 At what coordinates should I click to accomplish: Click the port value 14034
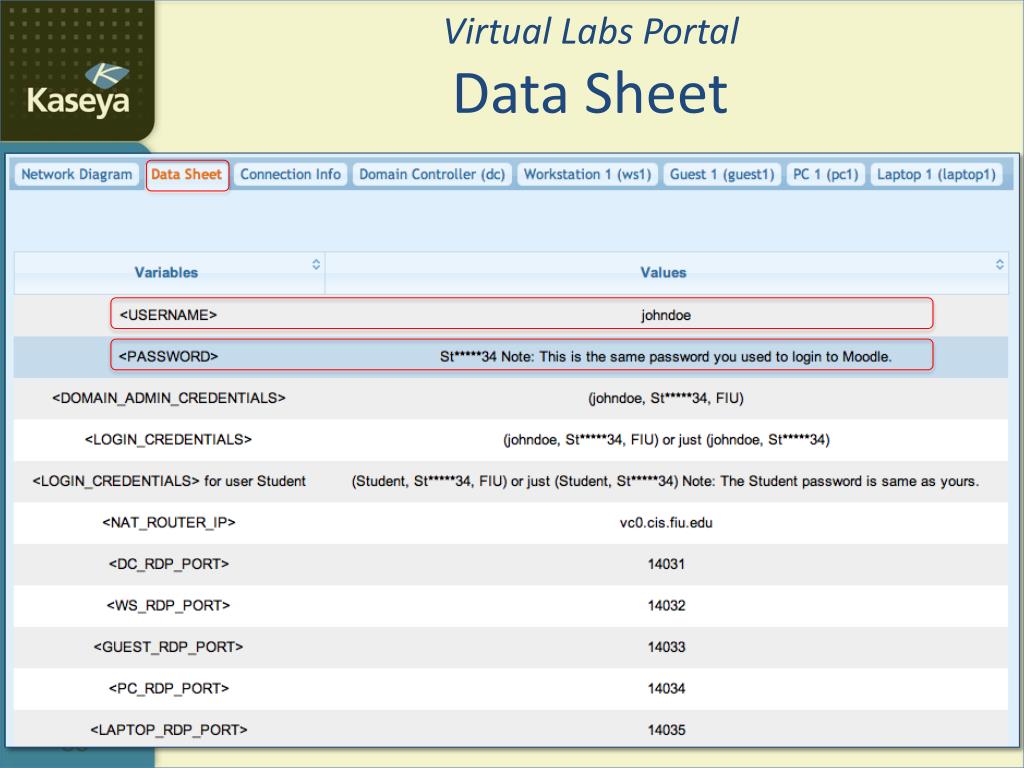coord(666,688)
